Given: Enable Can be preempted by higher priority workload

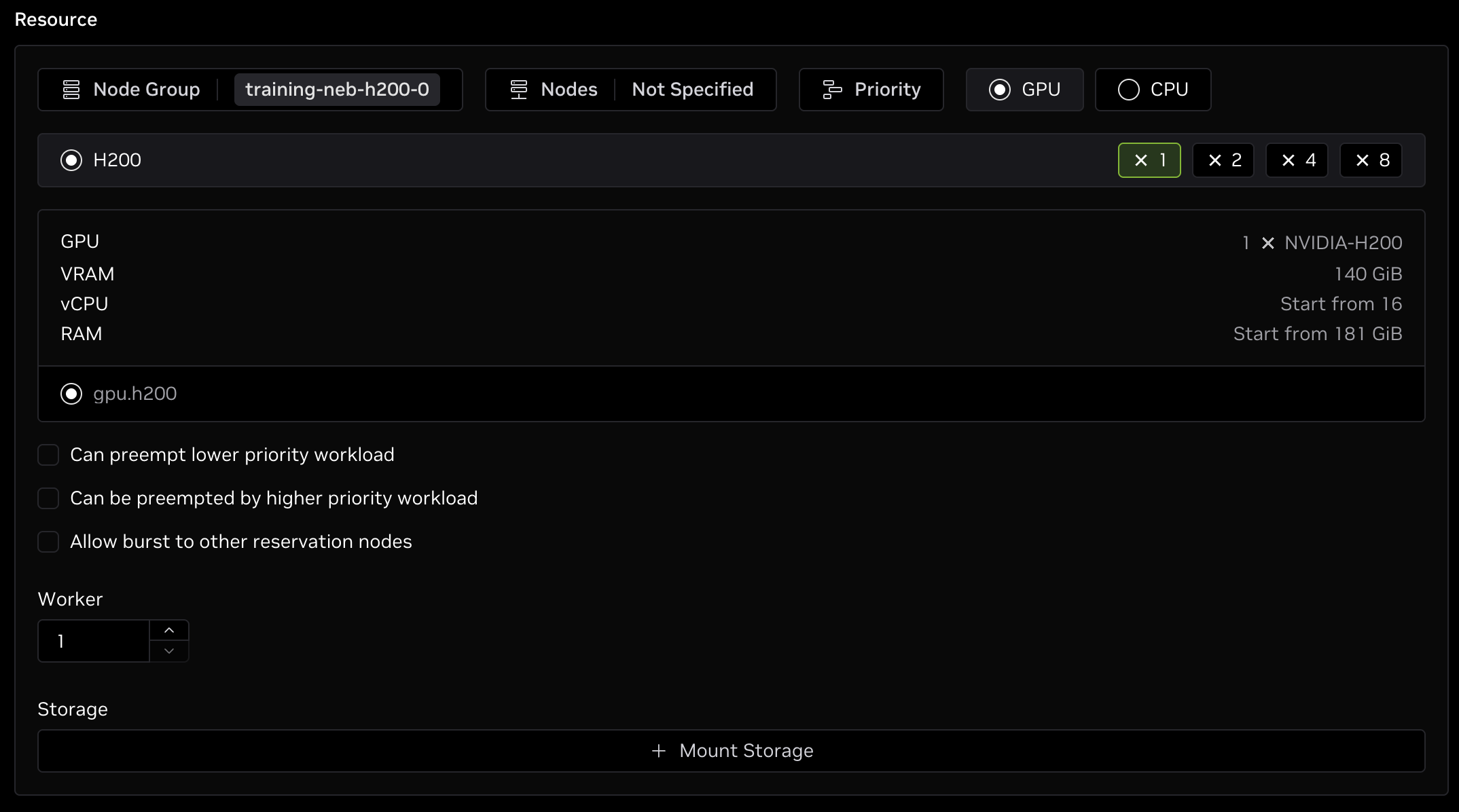Looking at the screenshot, I should 48,498.
